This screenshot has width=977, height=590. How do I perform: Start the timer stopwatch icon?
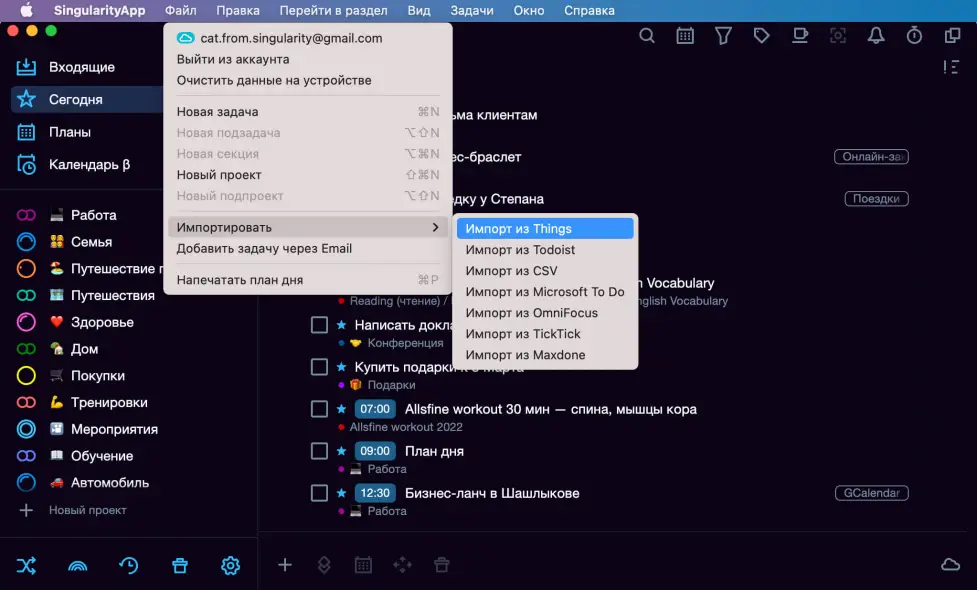click(x=914, y=36)
